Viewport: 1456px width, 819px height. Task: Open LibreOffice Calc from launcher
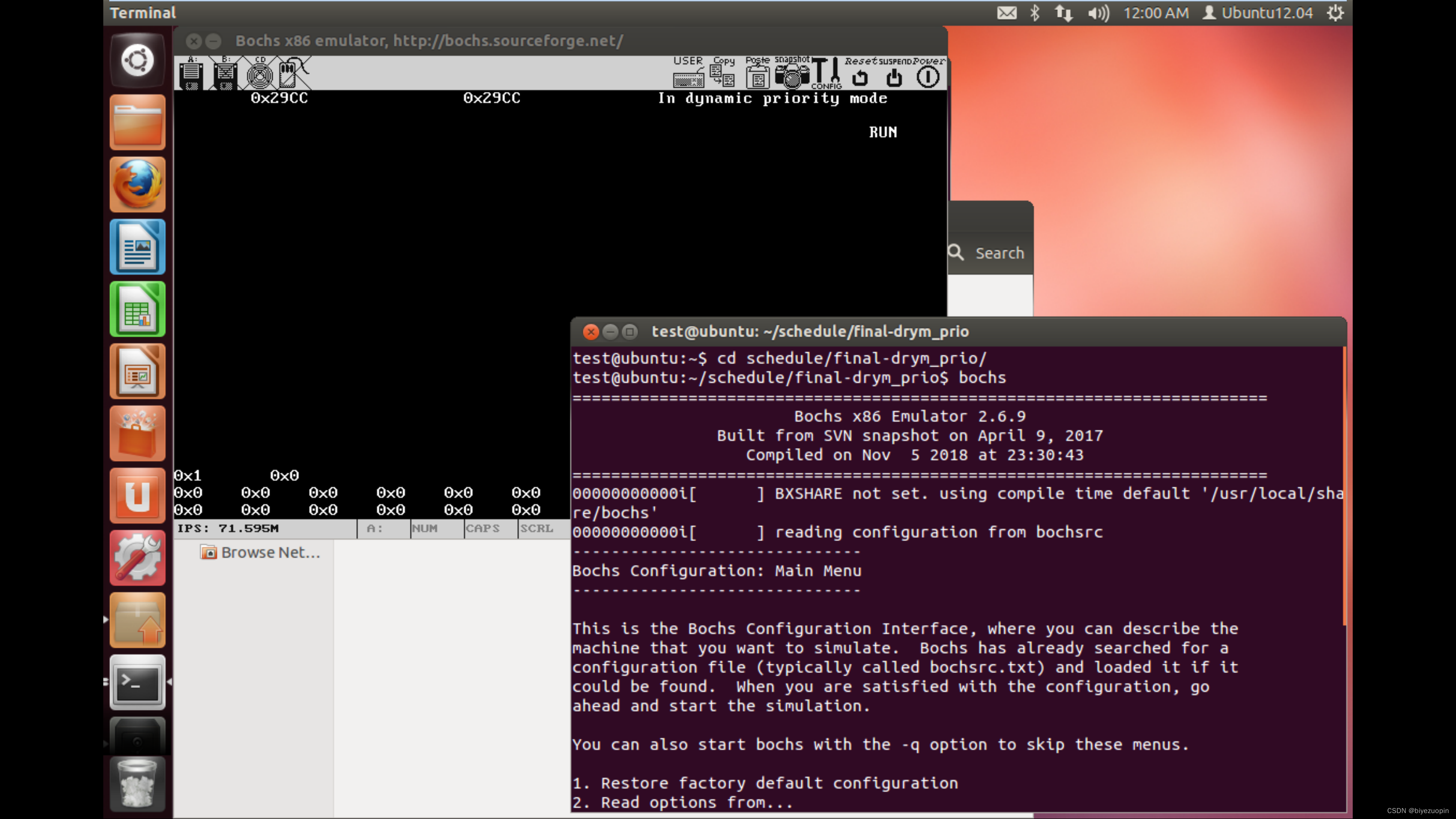pos(137,308)
